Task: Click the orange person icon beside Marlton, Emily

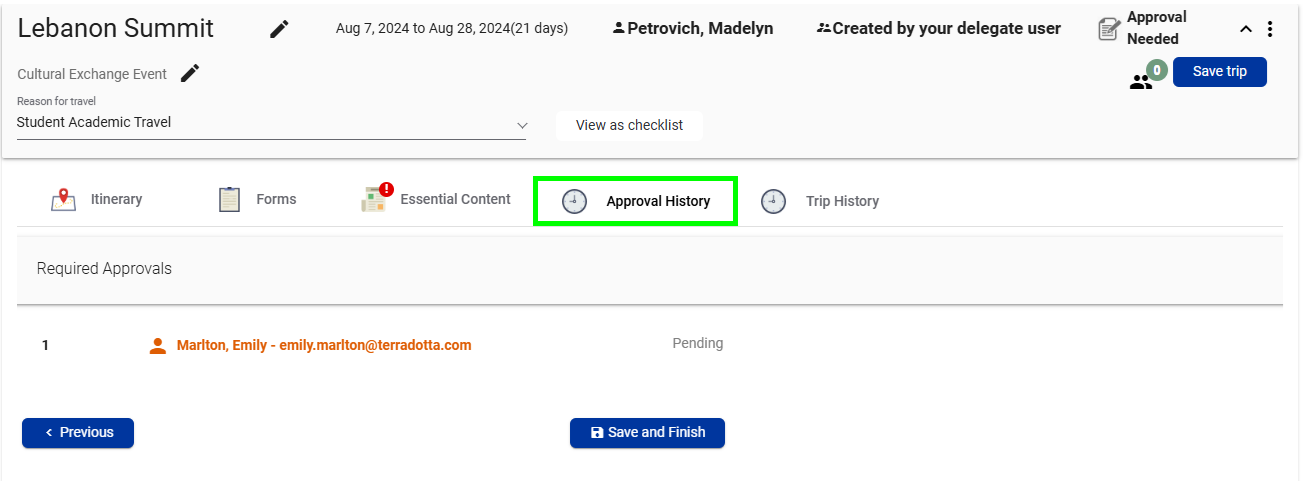Action: [157, 346]
